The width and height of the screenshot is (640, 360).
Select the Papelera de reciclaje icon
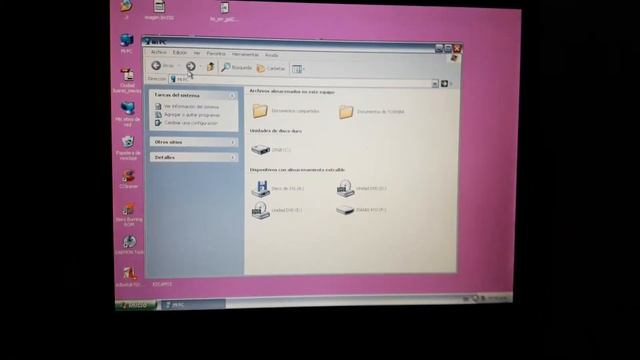point(128,147)
